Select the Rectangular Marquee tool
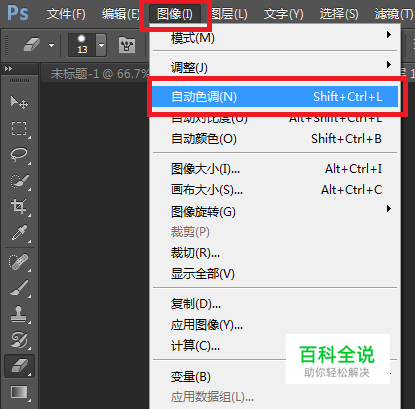Viewport: 415px width, 409px height. [19, 128]
